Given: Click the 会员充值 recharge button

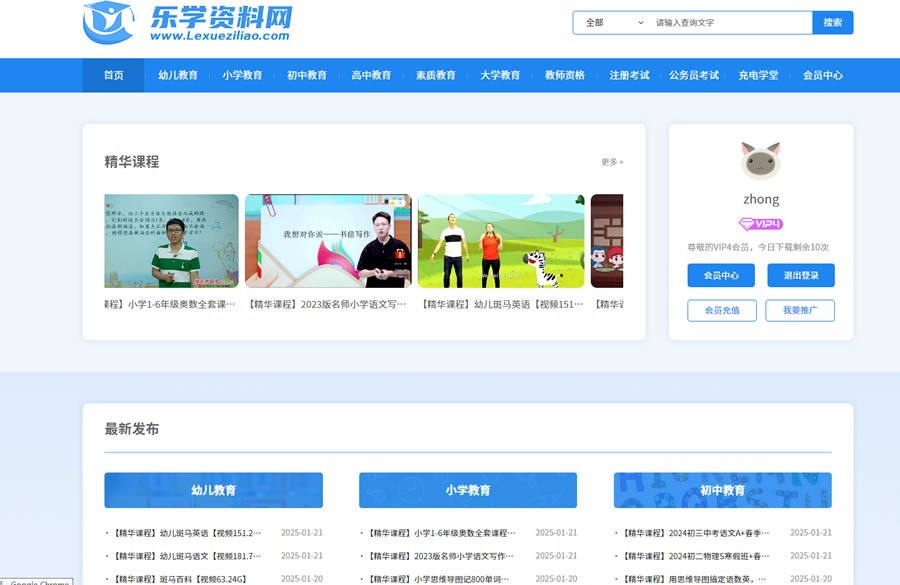Looking at the screenshot, I should [721, 310].
